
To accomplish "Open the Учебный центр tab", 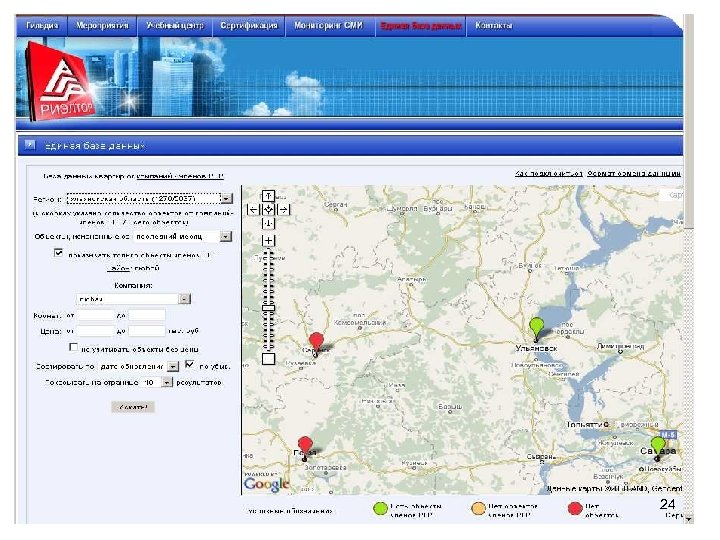I will tap(175, 26).
